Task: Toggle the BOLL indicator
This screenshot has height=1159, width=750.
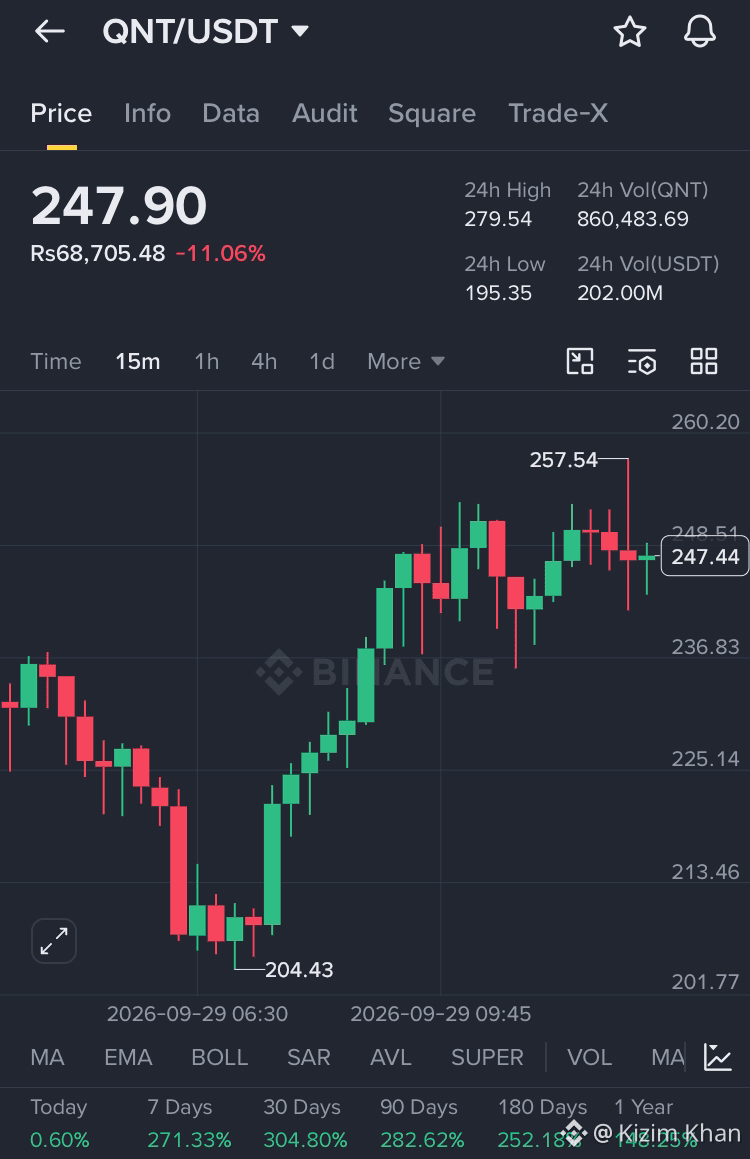Action: tap(219, 1057)
